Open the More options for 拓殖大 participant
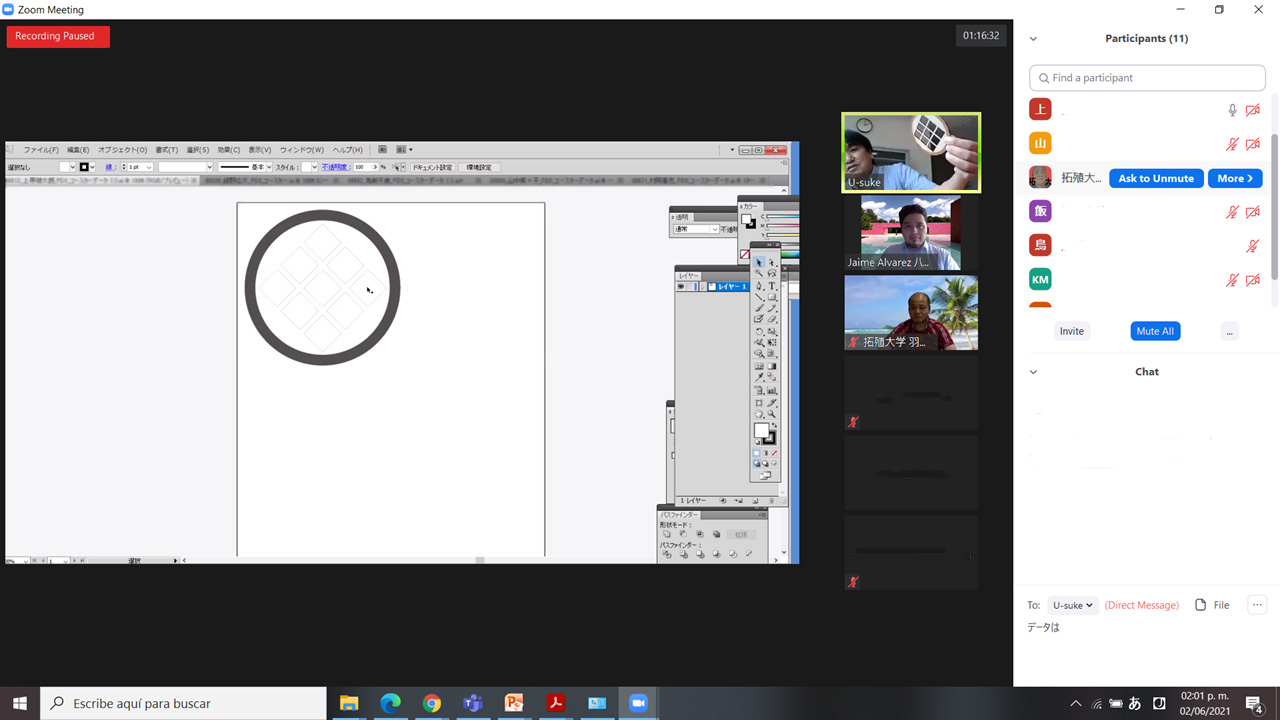1280x720 pixels. (x=1235, y=178)
